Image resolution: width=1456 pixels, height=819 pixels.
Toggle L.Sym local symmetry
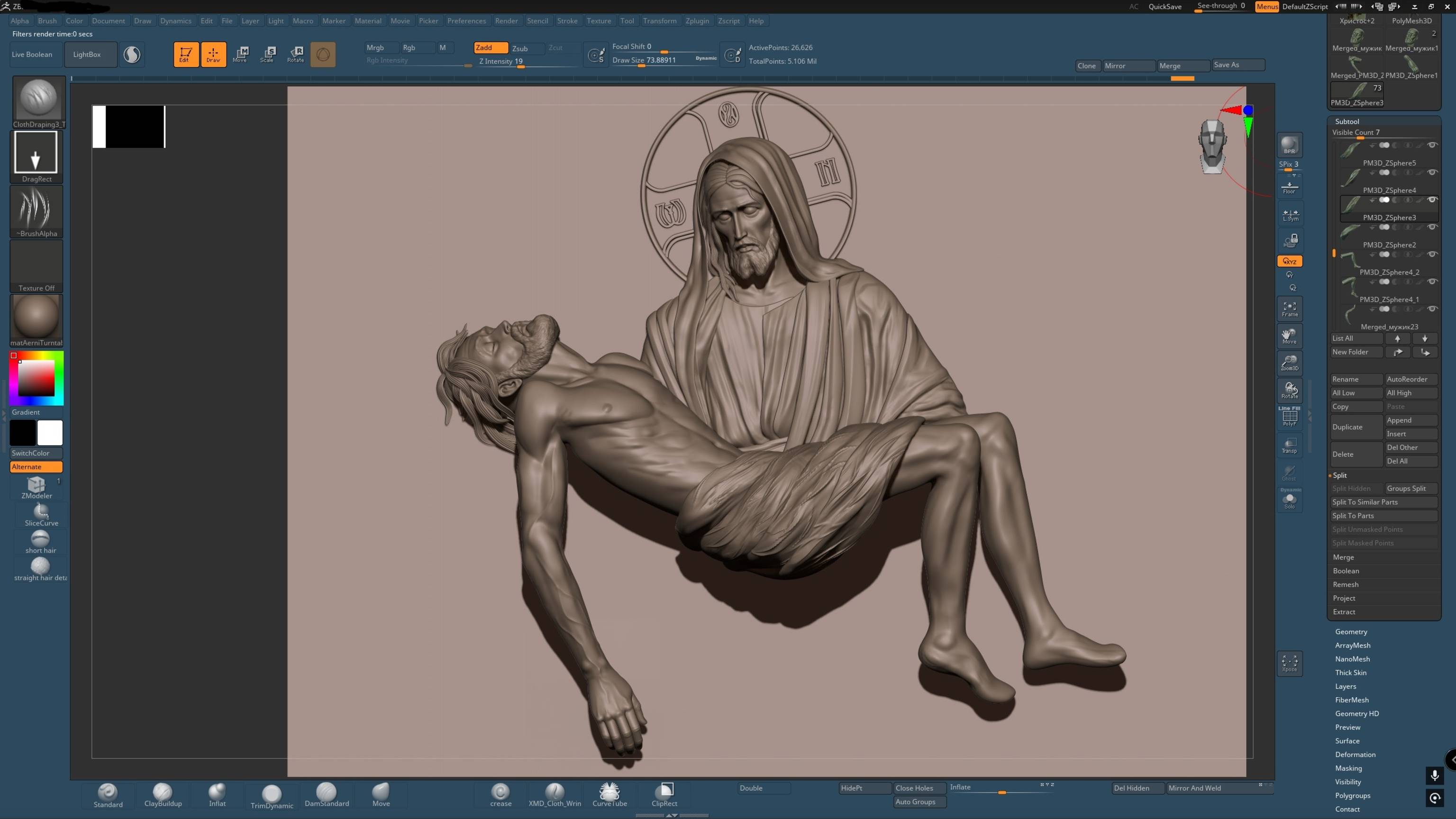1289,215
